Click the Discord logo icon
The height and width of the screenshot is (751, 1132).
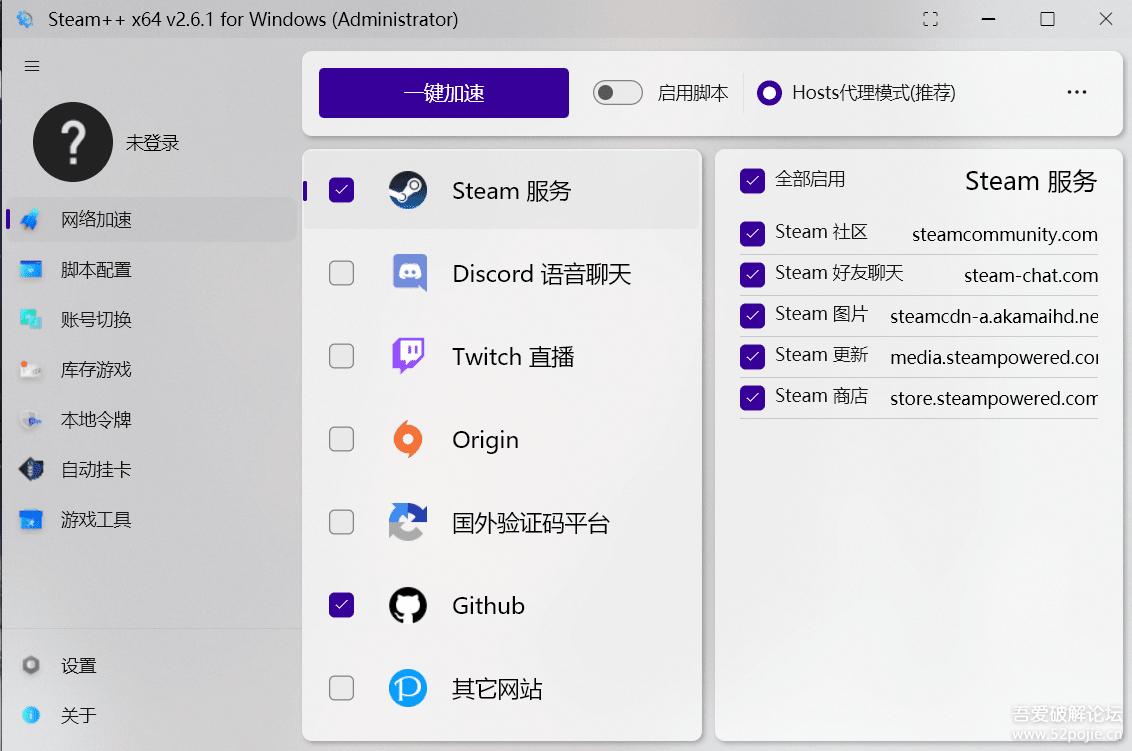point(408,273)
